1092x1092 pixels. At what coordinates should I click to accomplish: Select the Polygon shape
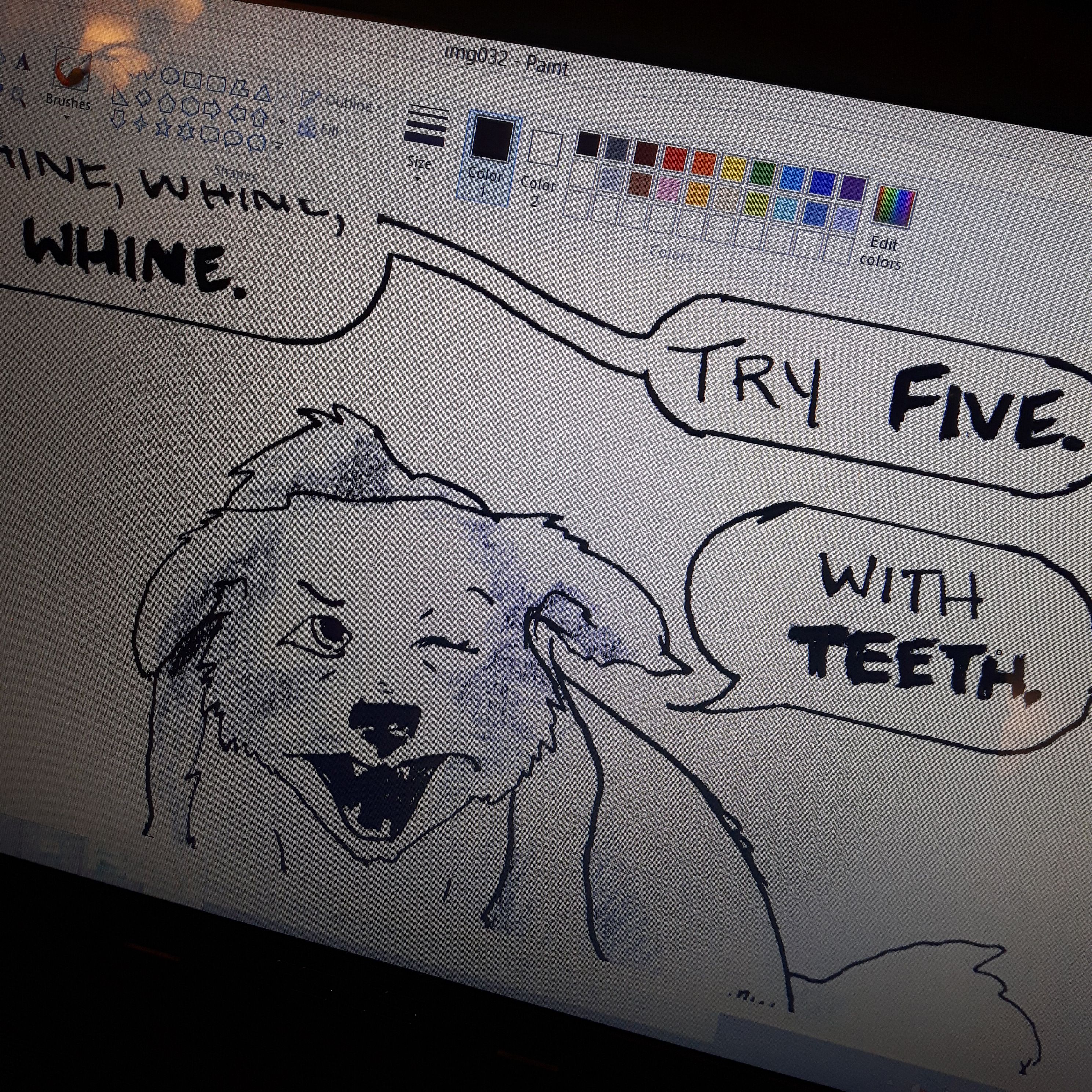[x=240, y=89]
